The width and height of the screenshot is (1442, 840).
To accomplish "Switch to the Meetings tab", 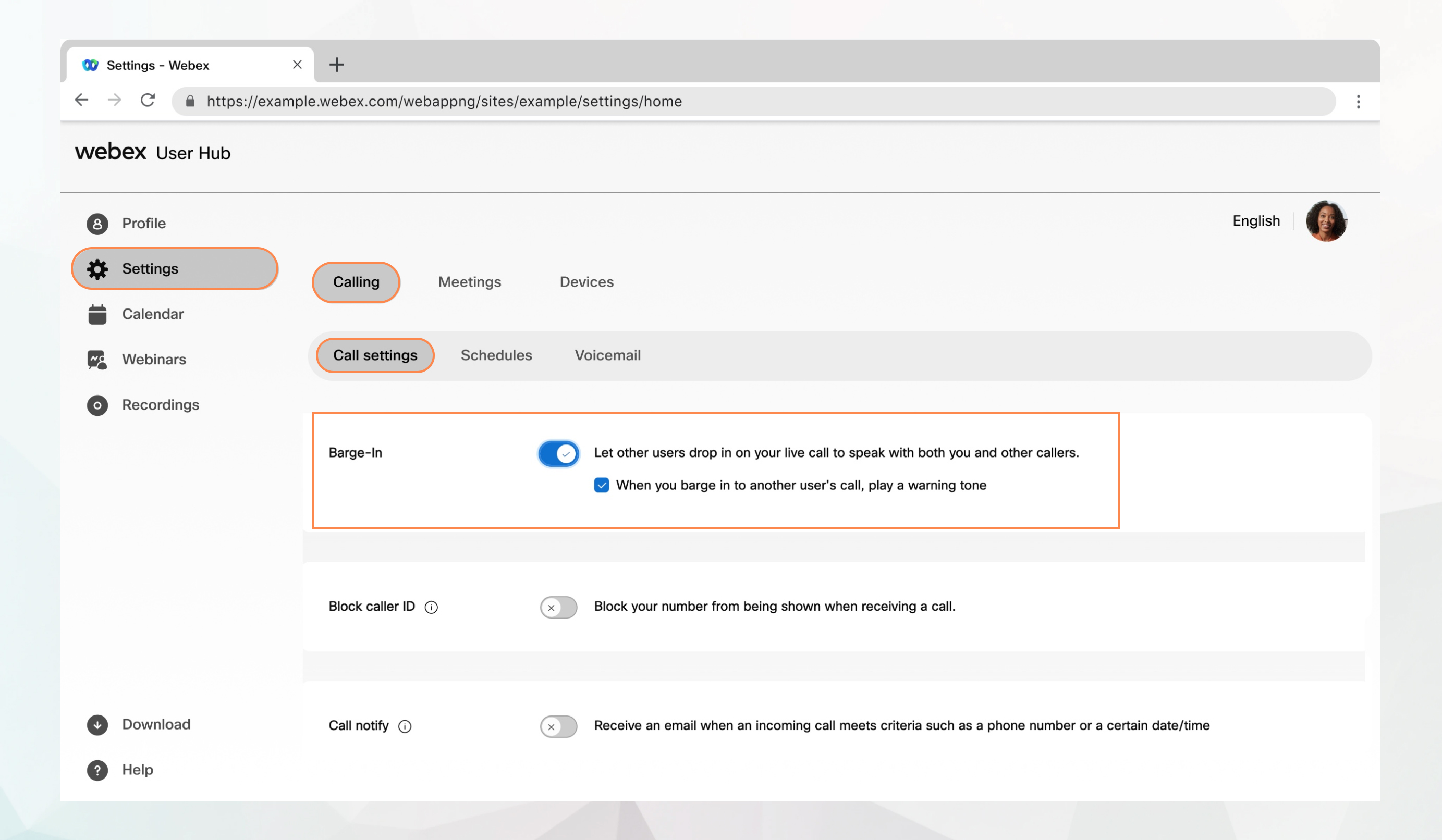I will (x=469, y=282).
